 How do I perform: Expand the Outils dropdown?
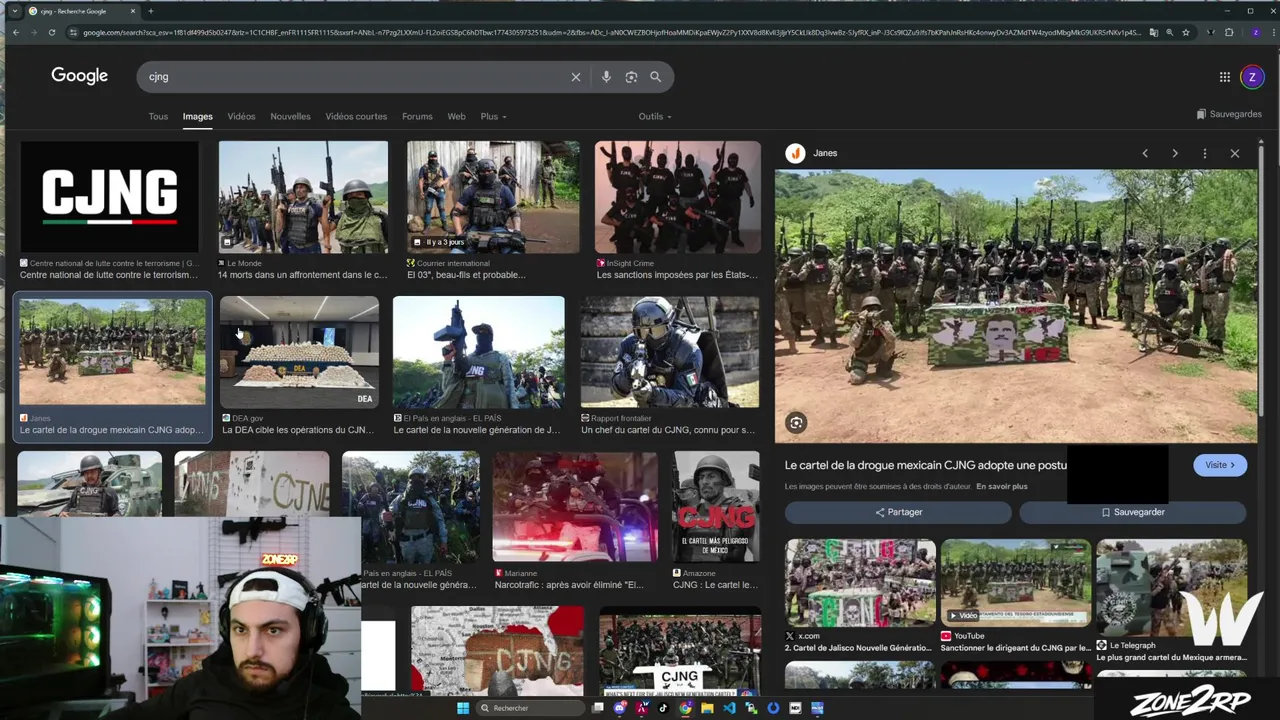(x=655, y=116)
